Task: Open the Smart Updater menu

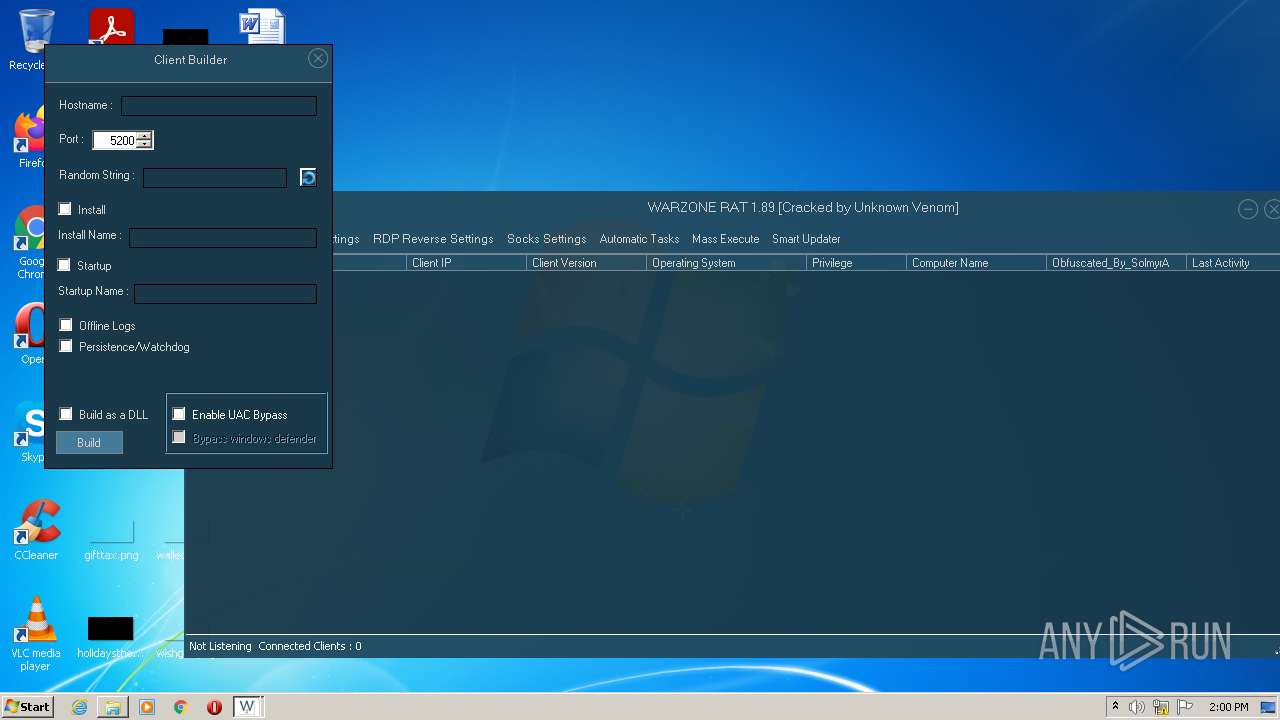Action: [806, 239]
